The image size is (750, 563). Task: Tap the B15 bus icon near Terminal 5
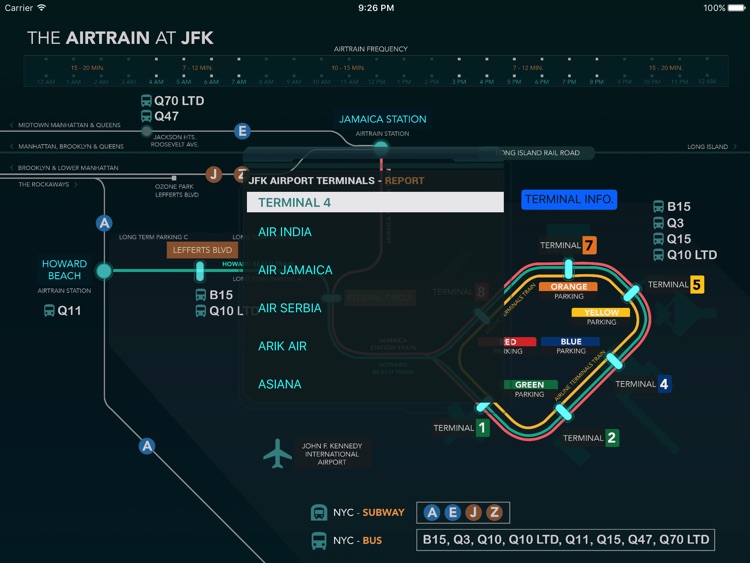click(x=659, y=207)
